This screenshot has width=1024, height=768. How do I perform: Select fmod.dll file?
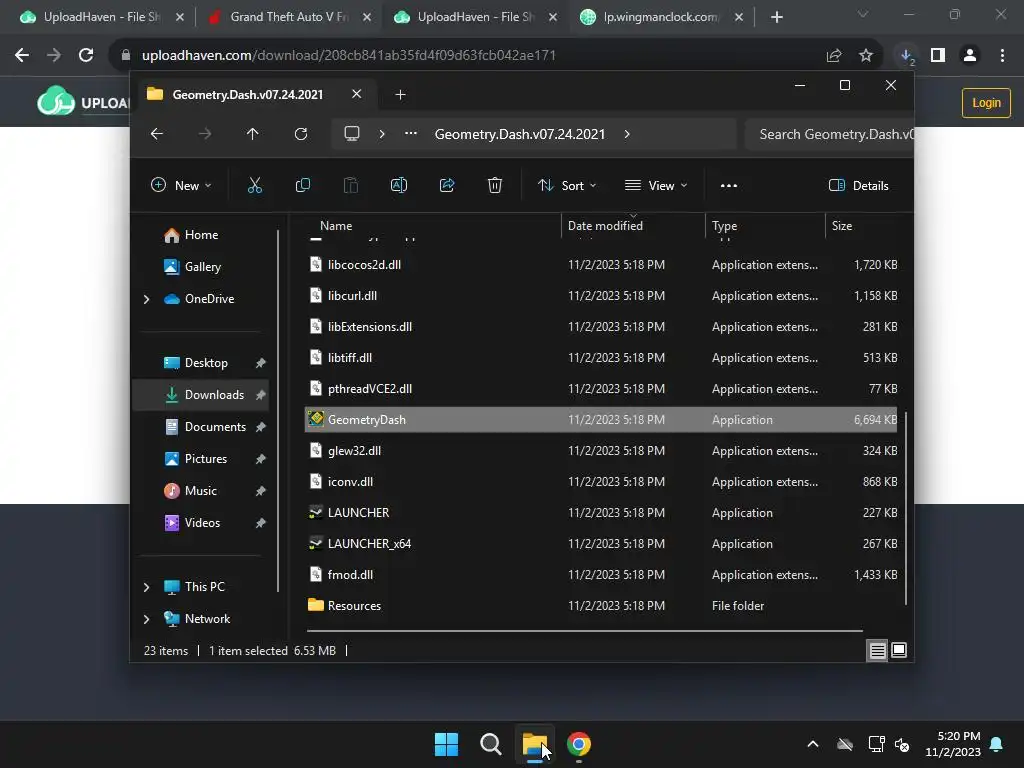coord(601,575)
